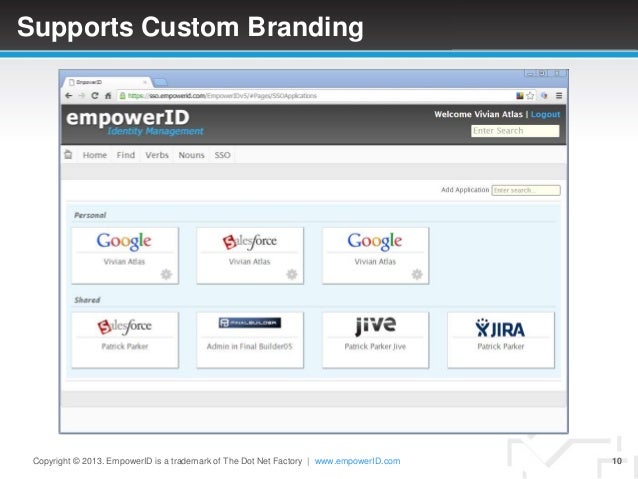The image size is (638, 479).
Task: Click the browser back arrow
Action: click(68, 96)
